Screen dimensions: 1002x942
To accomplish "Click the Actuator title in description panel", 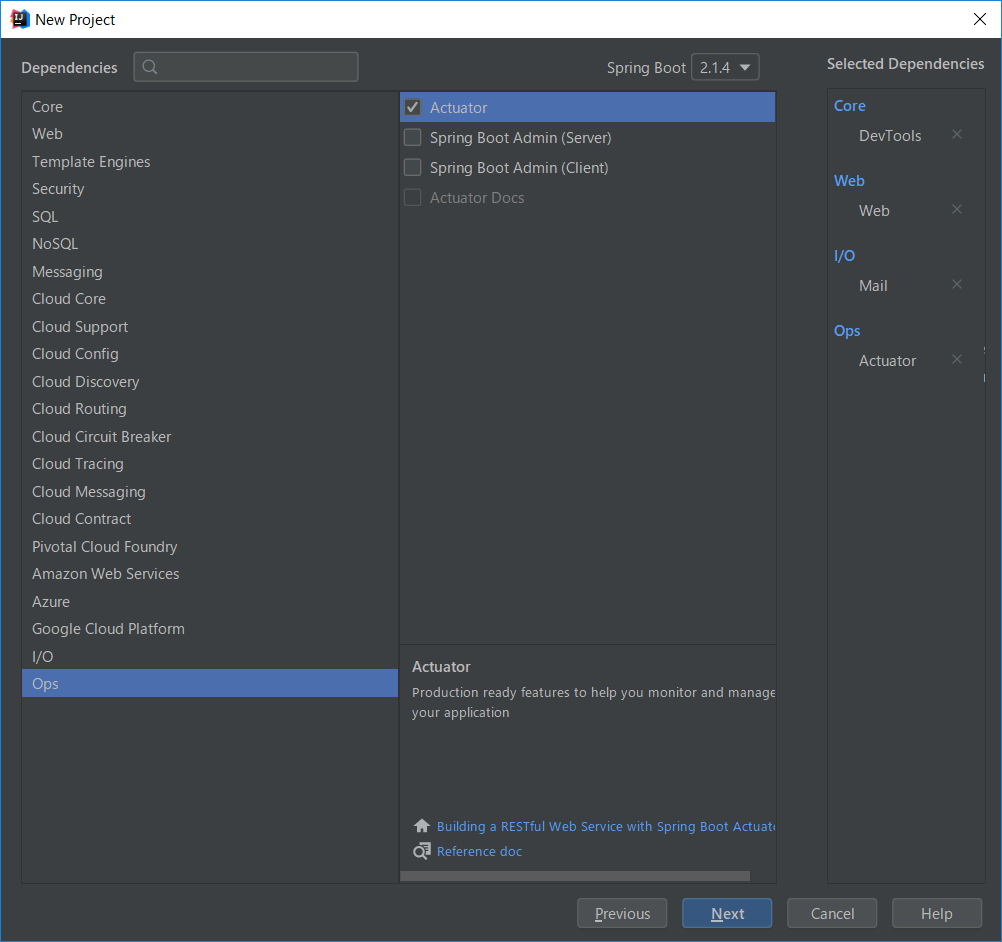I will (x=441, y=667).
